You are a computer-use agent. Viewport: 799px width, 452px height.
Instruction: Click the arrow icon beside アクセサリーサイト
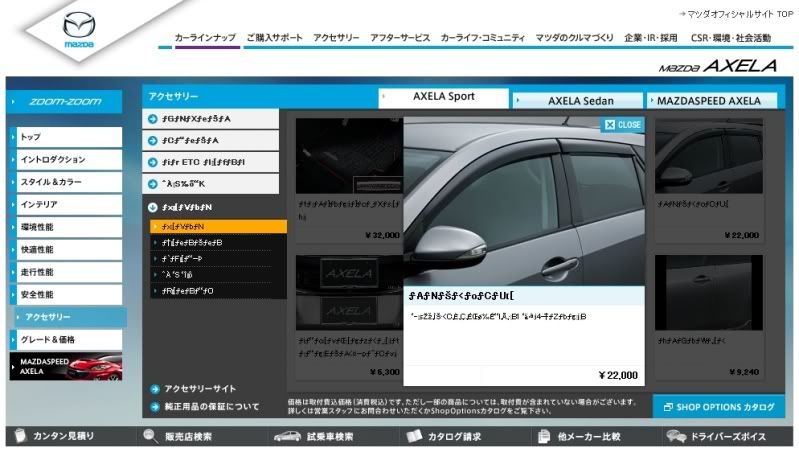[155, 389]
